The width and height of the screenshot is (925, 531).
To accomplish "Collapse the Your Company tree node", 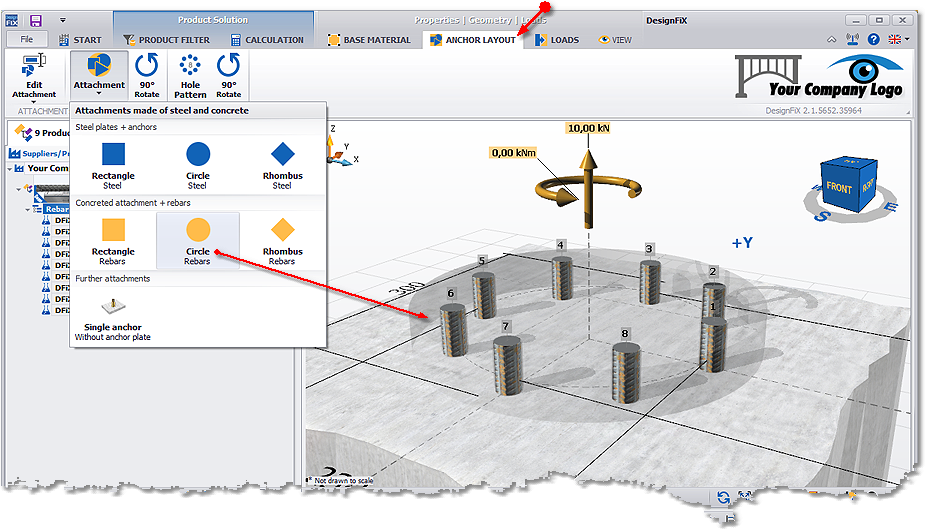I will coord(10,169).
